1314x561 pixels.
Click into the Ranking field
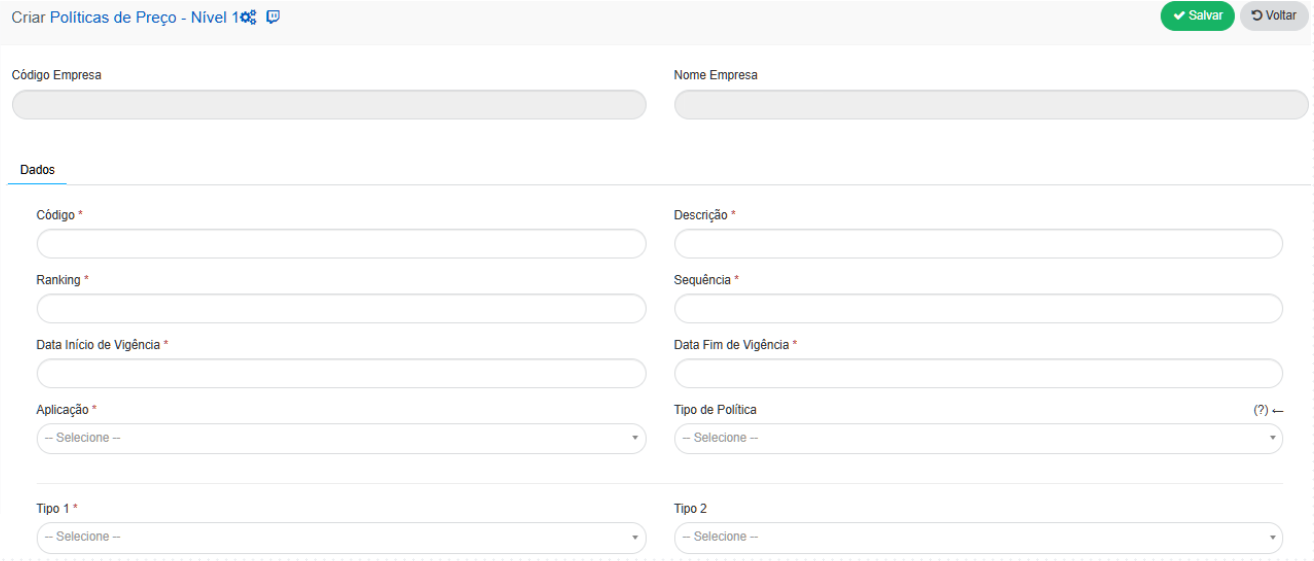[341, 309]
